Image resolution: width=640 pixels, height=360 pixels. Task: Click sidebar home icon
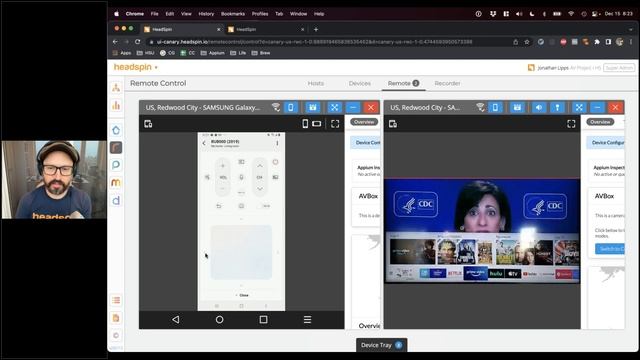(116, 130)
